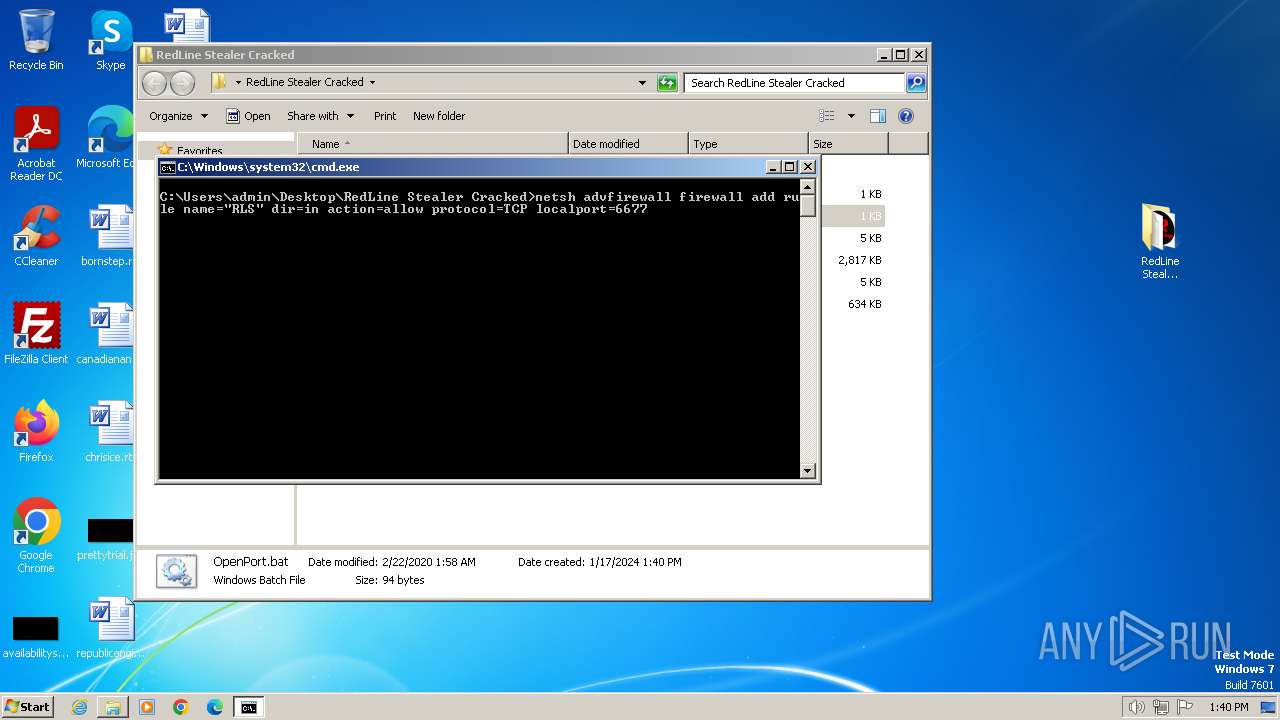Click Search RedLine Stealer Cracked field

[795, 83]
